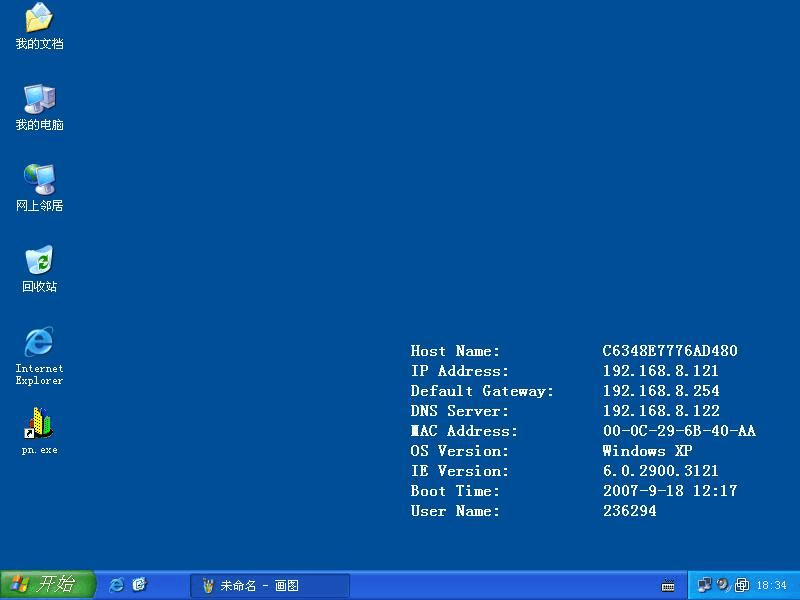The height and width of the screenshot is (600, 800).
Task: Select the 我的文档 desktop folder icon
Action: click(x=39, y=19)
